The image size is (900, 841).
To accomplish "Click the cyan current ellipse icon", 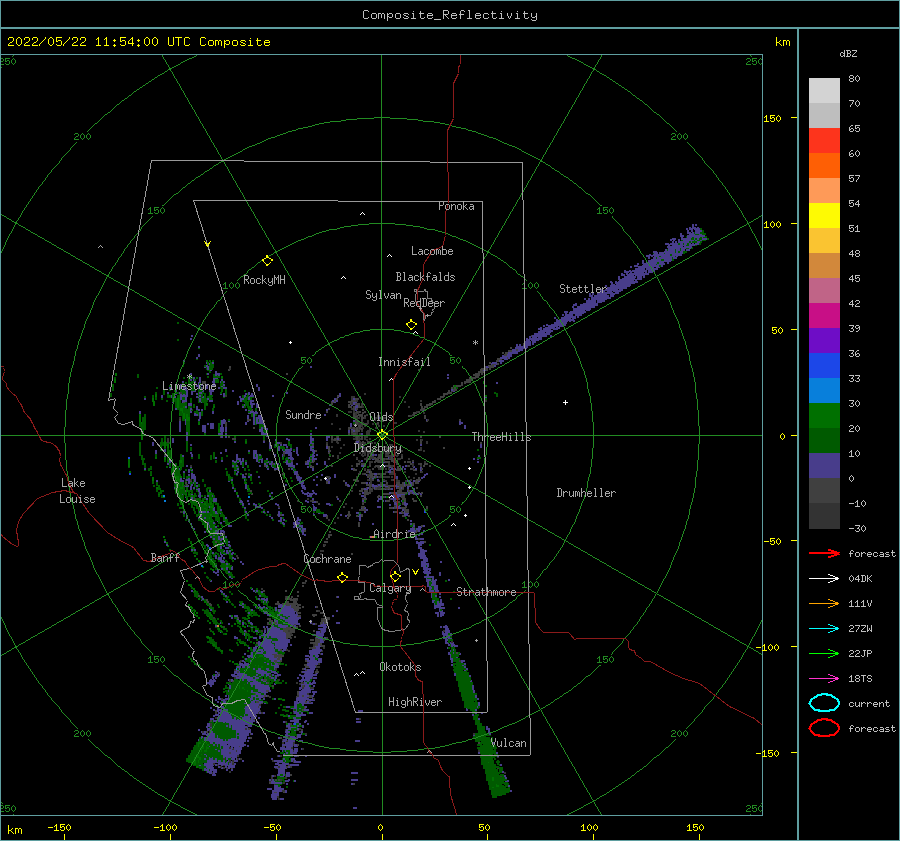I will point(824,703).
